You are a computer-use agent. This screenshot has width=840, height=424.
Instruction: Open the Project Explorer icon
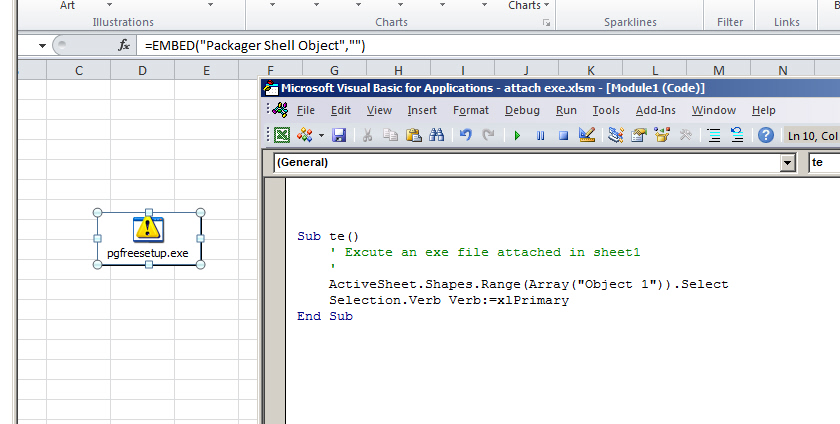click(x=616, y=135)
